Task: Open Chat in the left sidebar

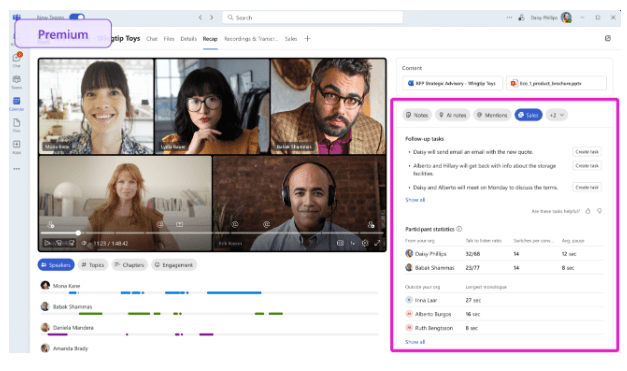Action: [x=16, y=60]
